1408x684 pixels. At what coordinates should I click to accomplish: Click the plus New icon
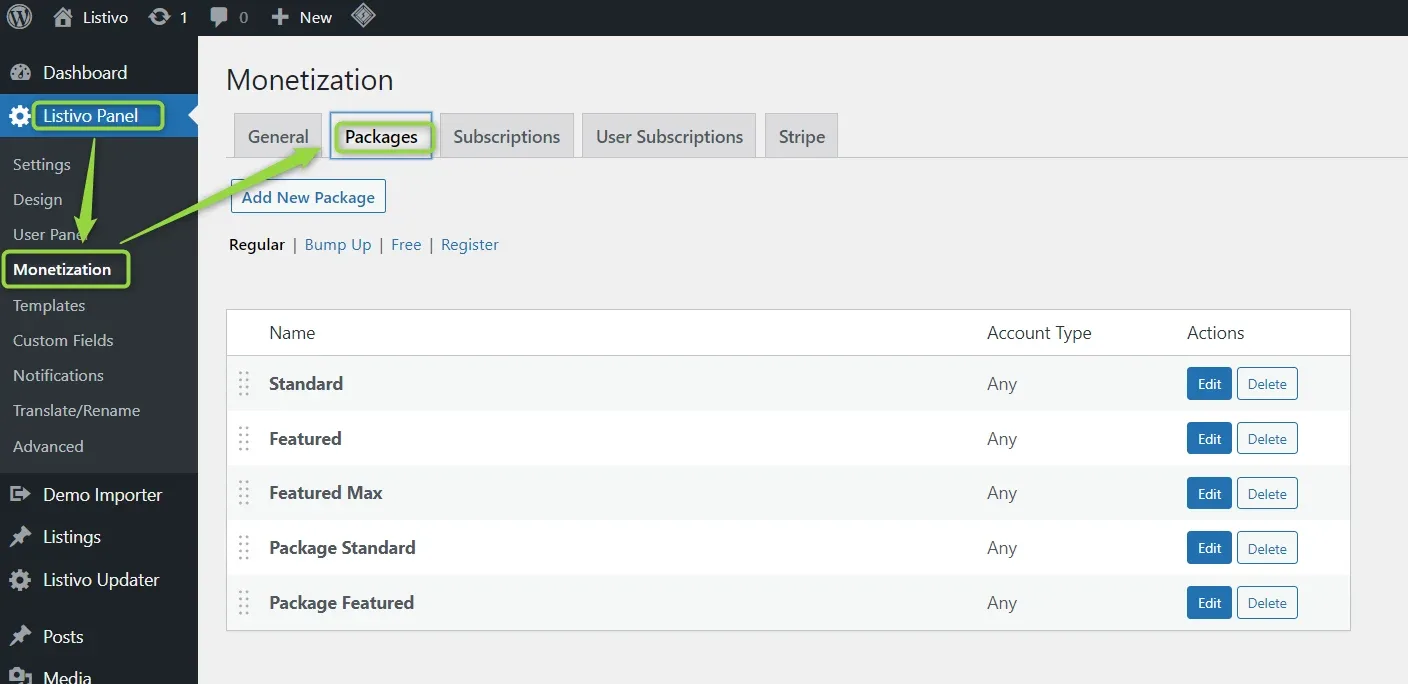click(x=280, y=17)
